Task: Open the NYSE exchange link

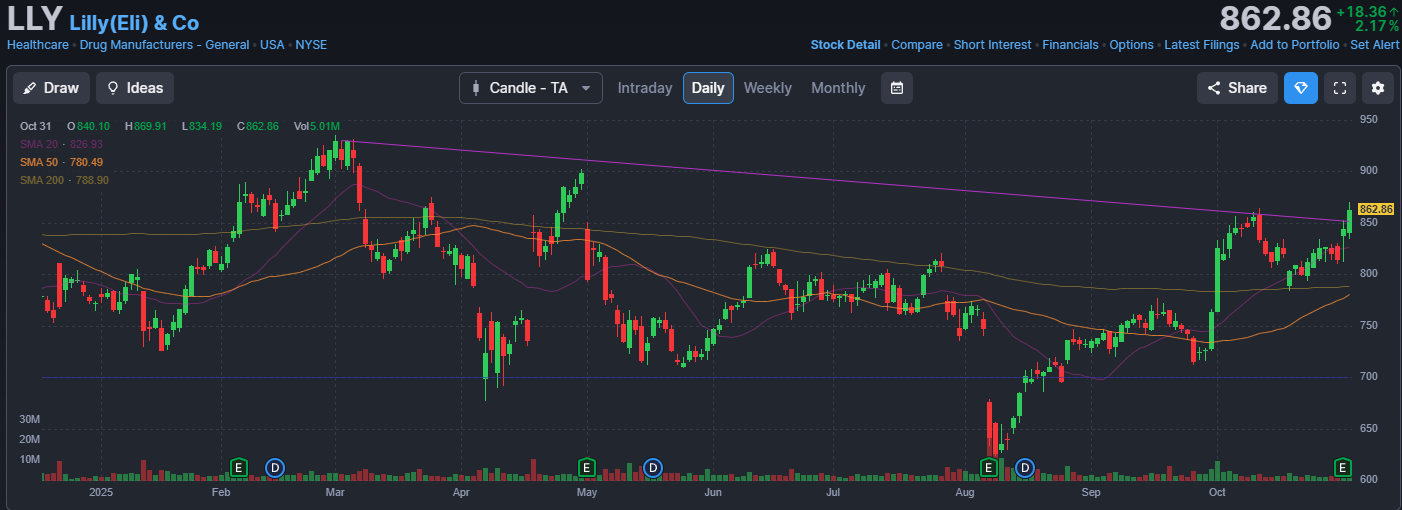Action: 311,45
